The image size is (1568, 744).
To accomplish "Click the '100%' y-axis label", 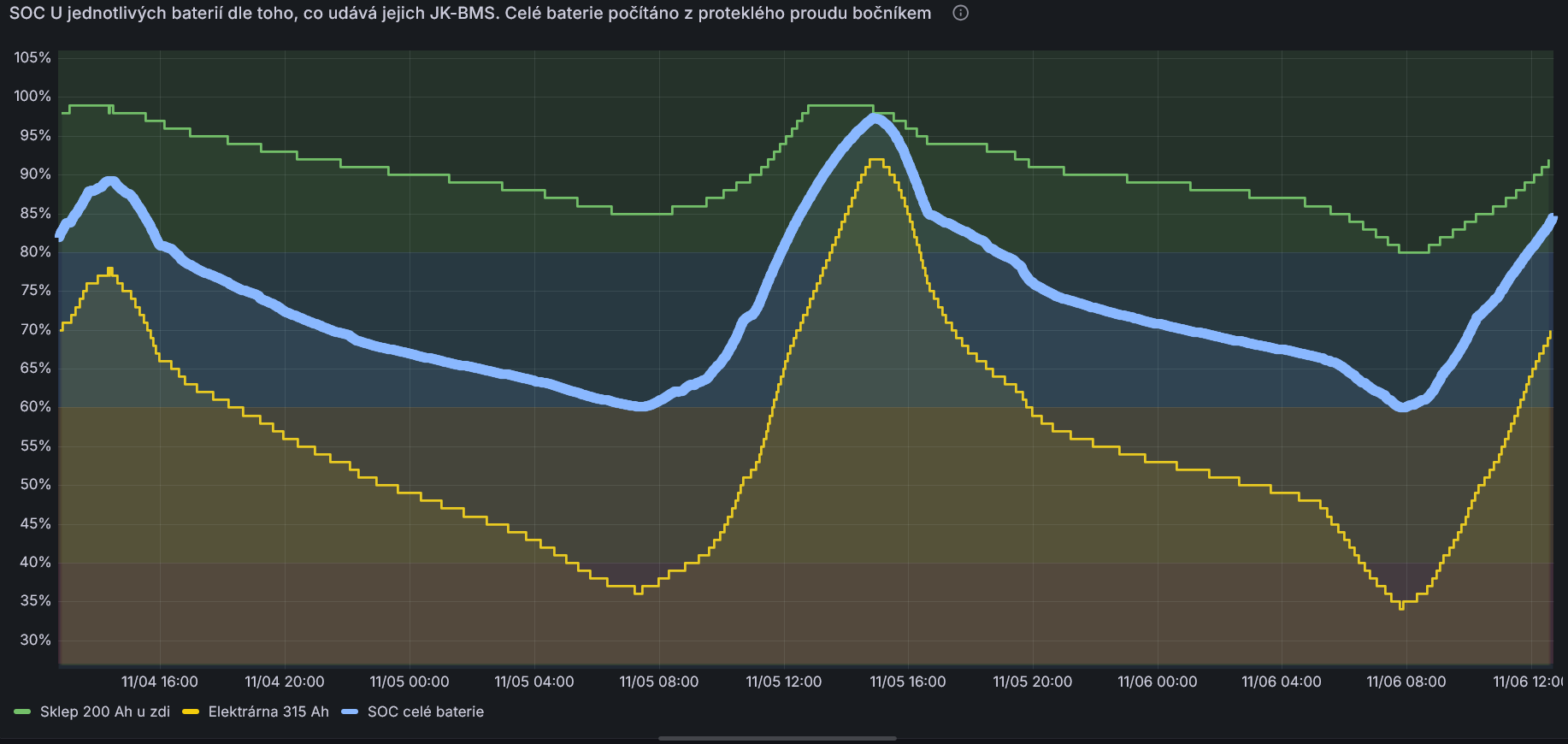I will (x=32, y=97).
